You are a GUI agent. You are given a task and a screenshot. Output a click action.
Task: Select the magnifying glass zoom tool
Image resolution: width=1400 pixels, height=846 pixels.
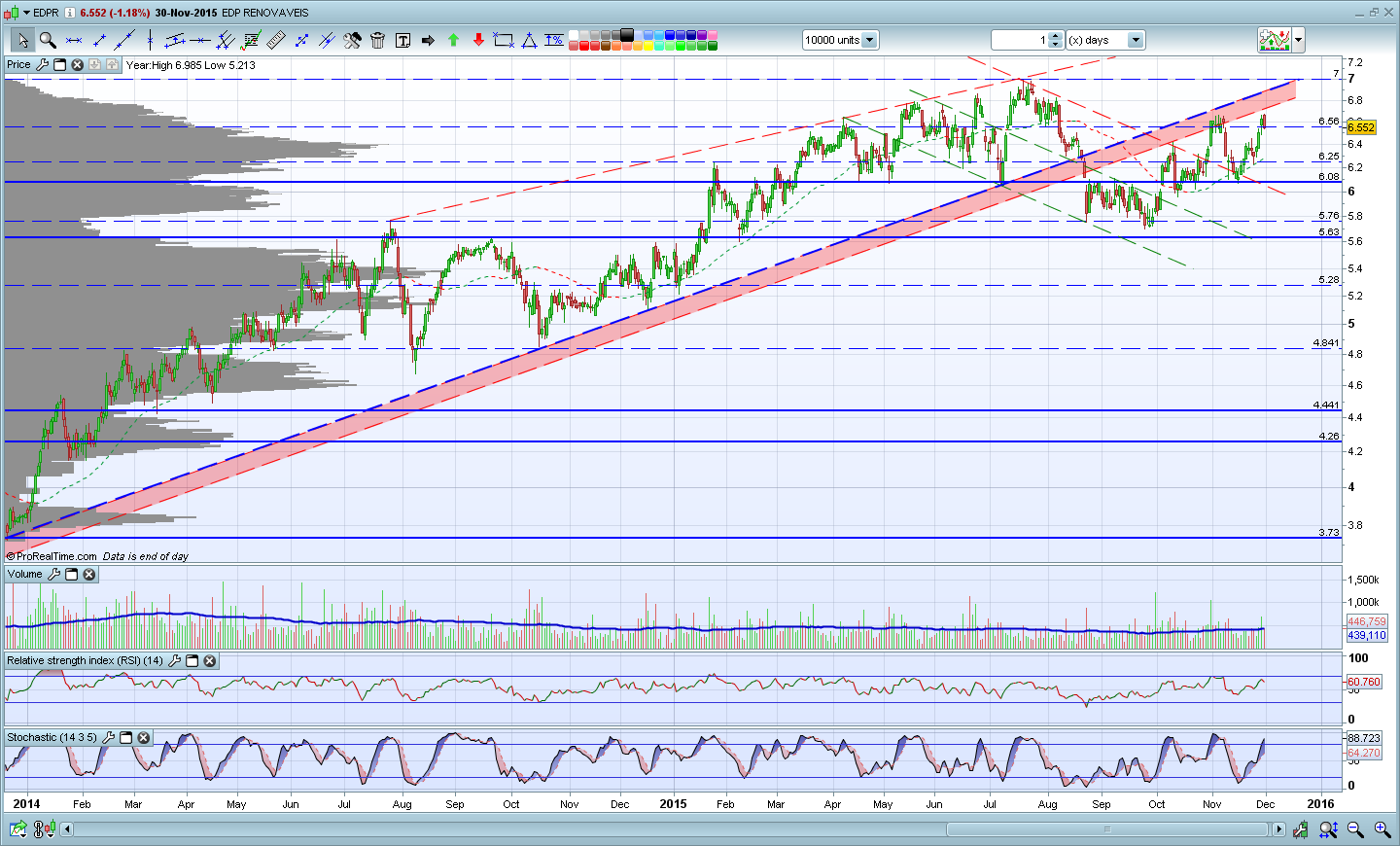(x=48, y=40)
